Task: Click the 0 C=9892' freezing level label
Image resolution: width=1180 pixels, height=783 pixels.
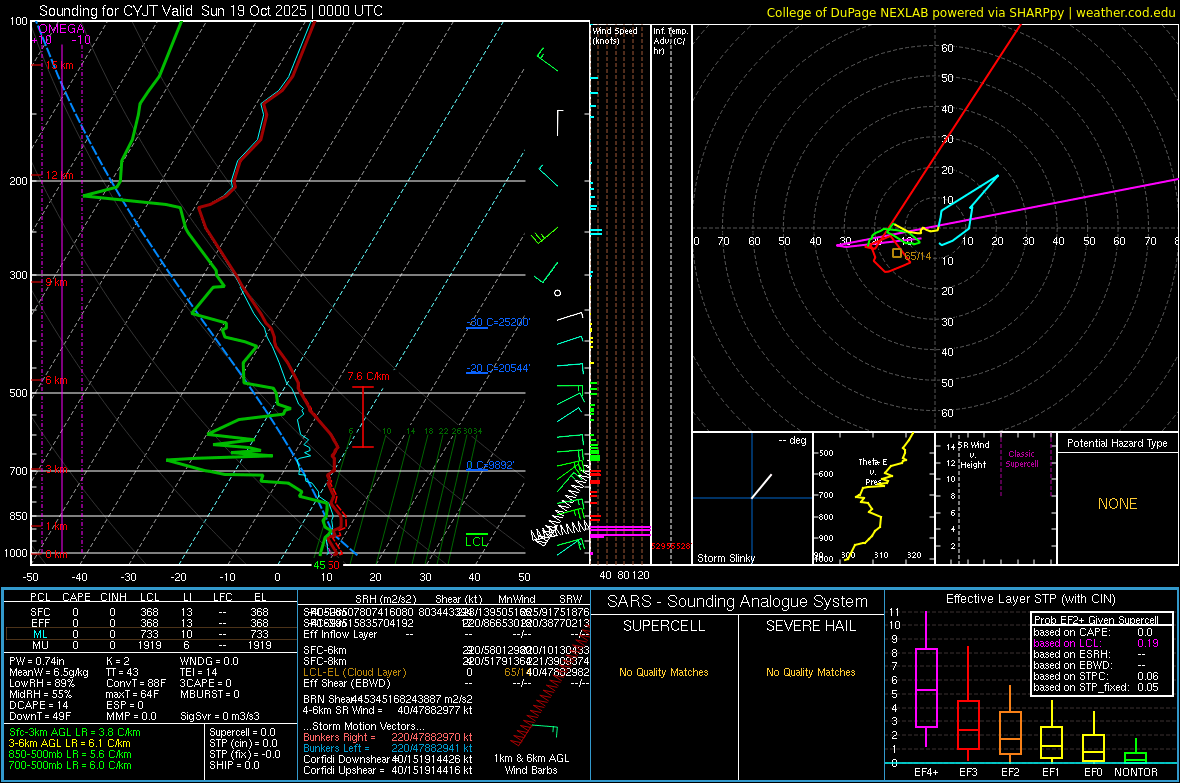Action: coord(490,465)
